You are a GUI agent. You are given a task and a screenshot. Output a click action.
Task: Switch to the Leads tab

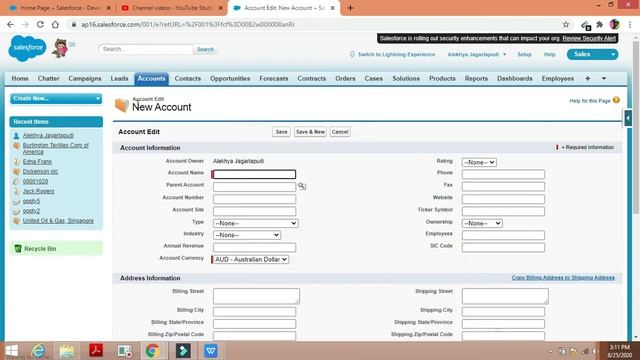pyautogui.click(x=119, y=78)
